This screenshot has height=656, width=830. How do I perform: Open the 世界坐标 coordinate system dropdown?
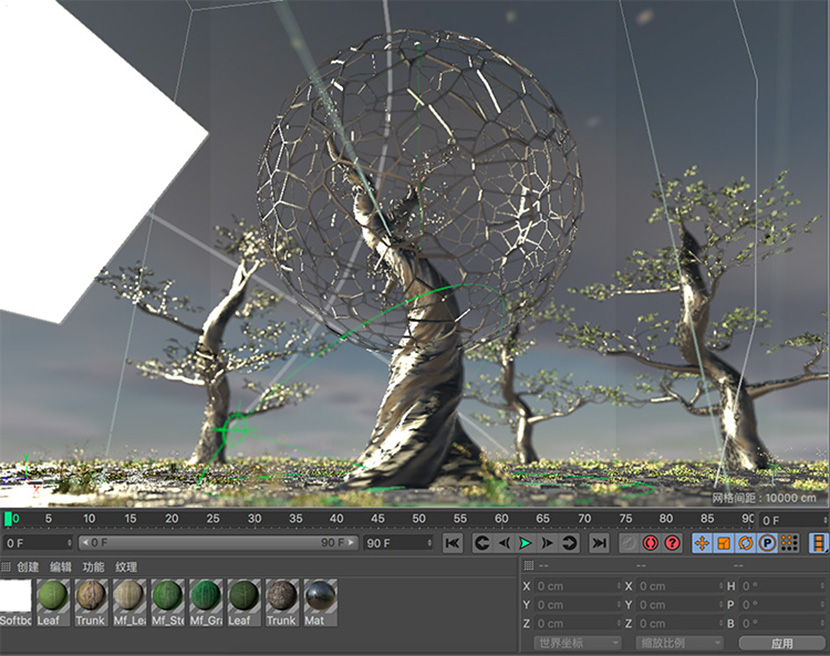pos(577,643)
